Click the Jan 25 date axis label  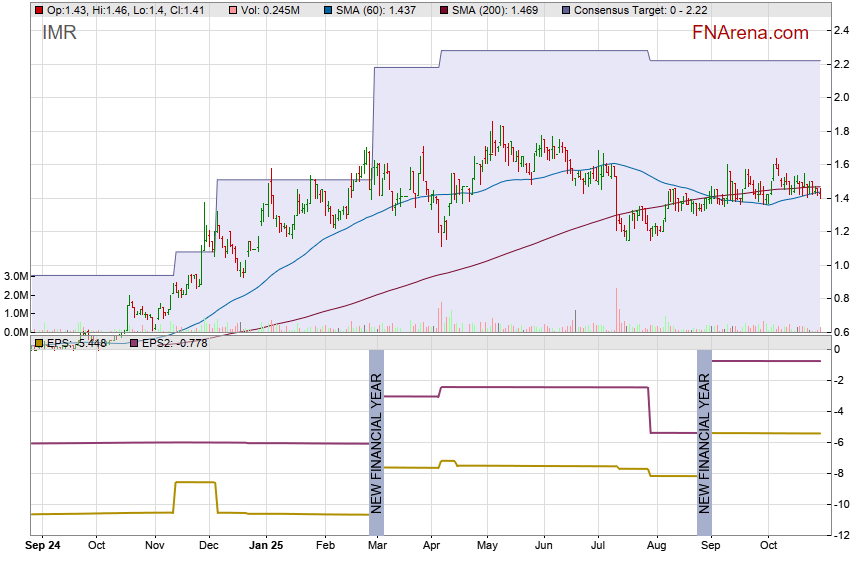click(x=266, y=546)
